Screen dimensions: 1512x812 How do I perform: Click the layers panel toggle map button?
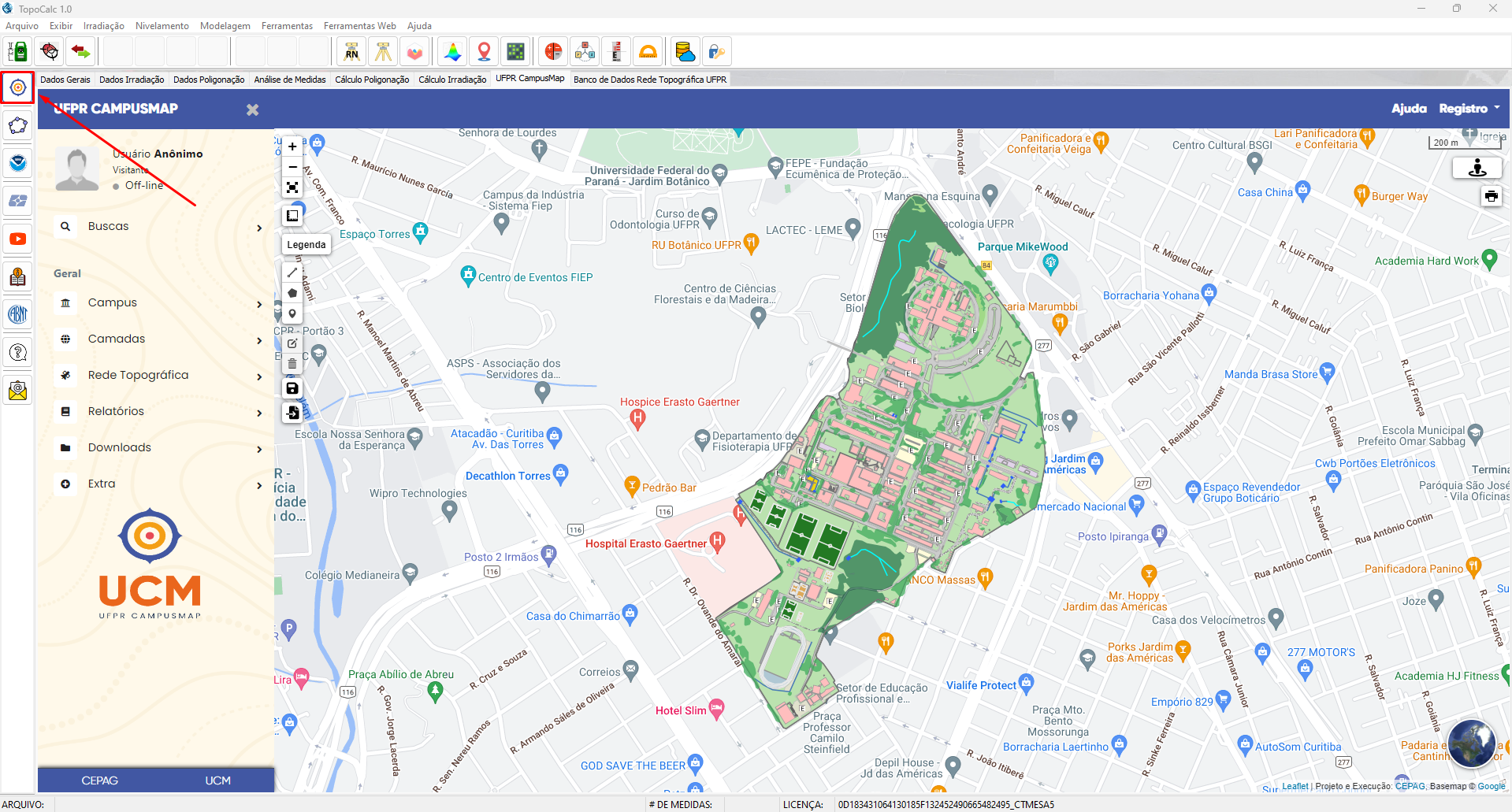pos(292,216)
